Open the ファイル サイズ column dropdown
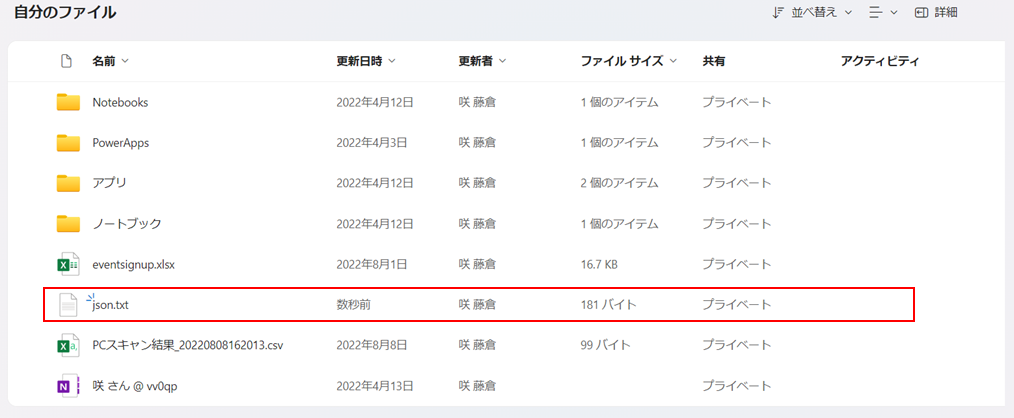 pyautogui.click(x=629, y=61)
